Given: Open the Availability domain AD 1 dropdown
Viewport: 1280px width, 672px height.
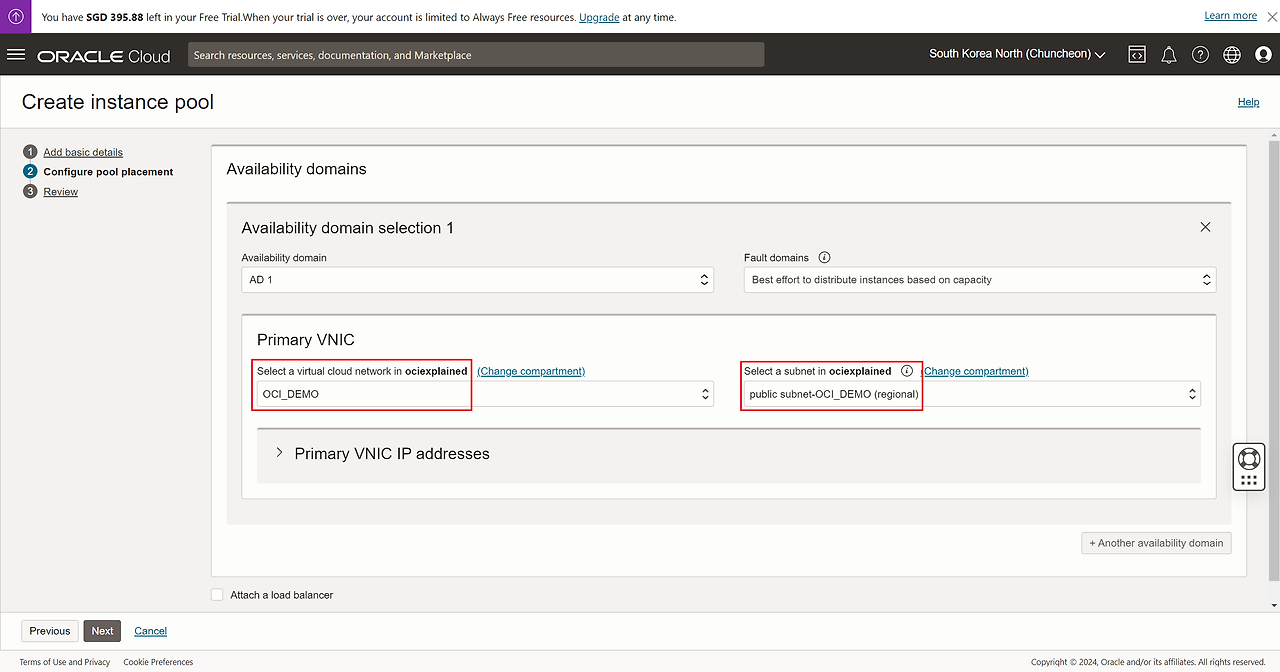Looking at the screenshot, I should coord(477,280).
